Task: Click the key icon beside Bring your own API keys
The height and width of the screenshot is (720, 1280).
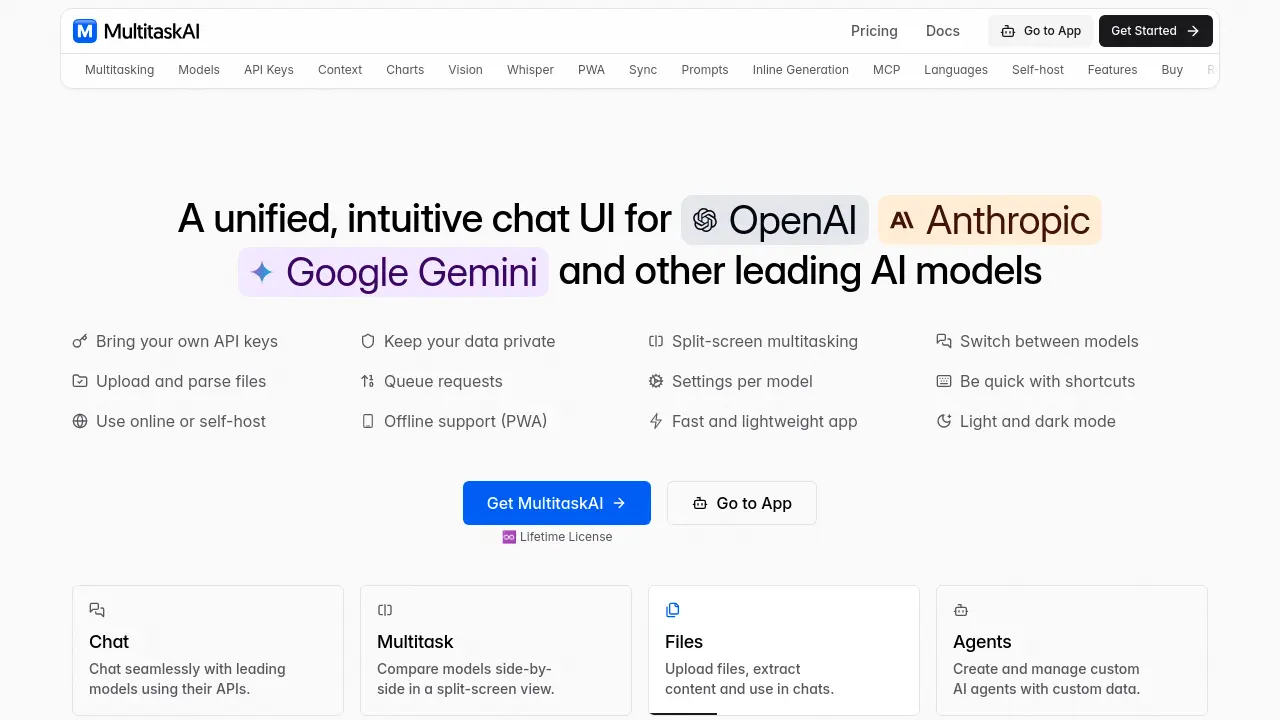Action: tap(80, 341)
